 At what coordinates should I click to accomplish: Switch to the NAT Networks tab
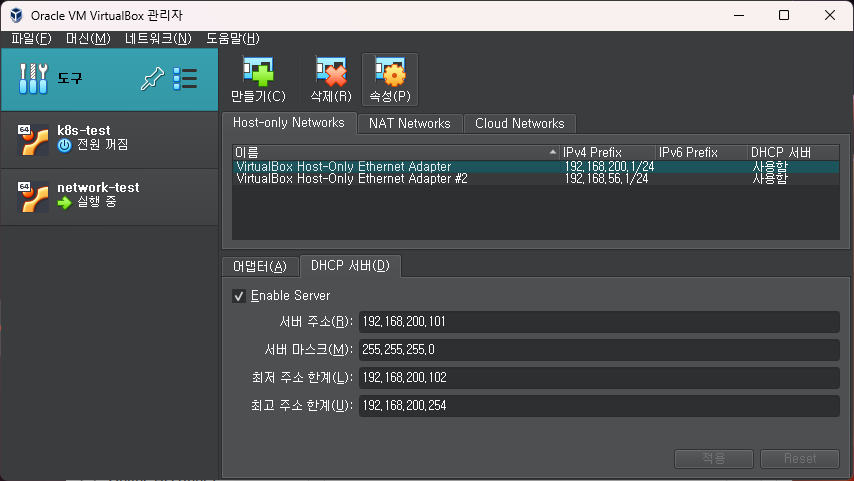click(x=410, y=124)
